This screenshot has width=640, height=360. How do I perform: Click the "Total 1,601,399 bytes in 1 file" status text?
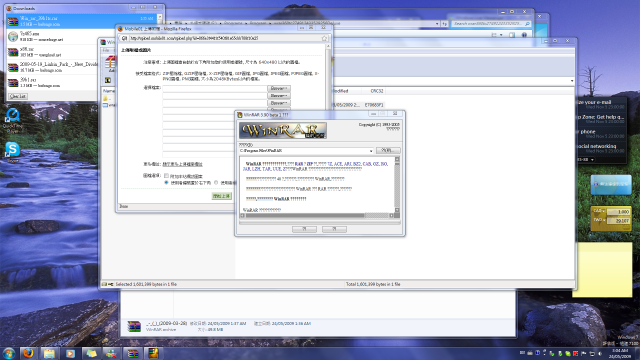point(373,284)
